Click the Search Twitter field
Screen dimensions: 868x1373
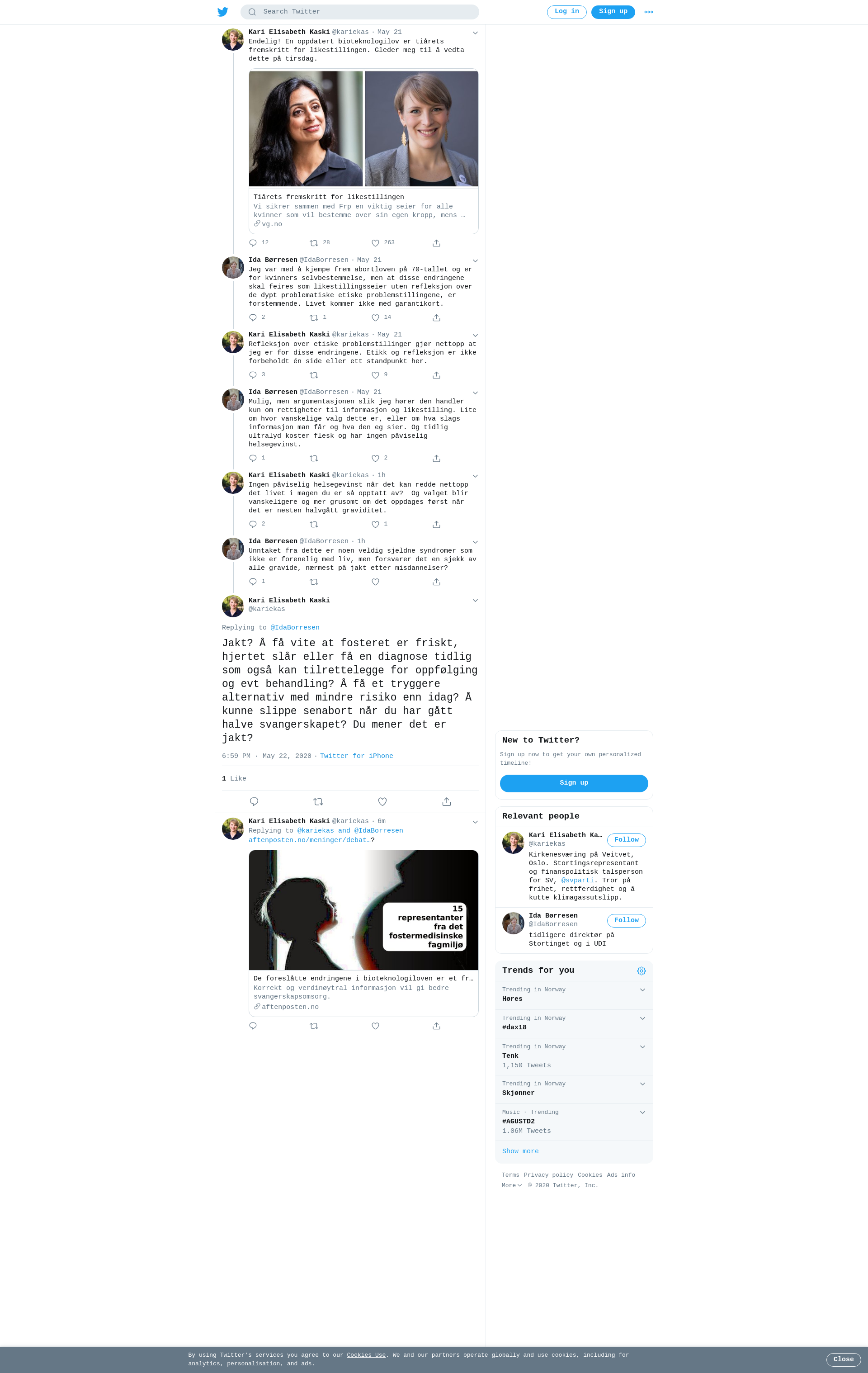pyautogui.click(x=359, y=12)
